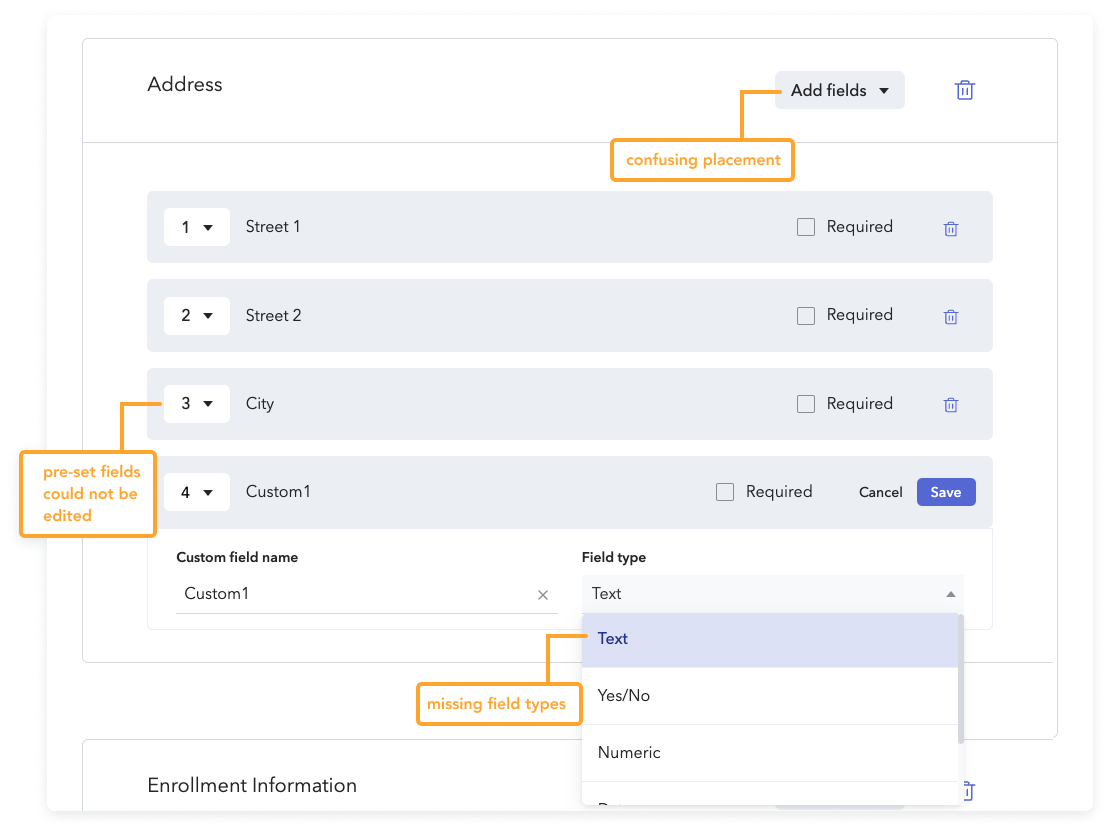Image resolution: width=1112 pixels, height=834 pixels.
Task: Enable Required for the City field
Action: [x=806, y=404]
